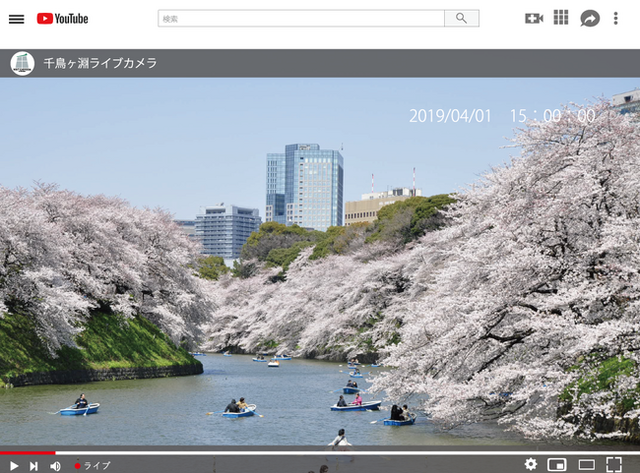Toggle theater mode

[x=586, y=464]
